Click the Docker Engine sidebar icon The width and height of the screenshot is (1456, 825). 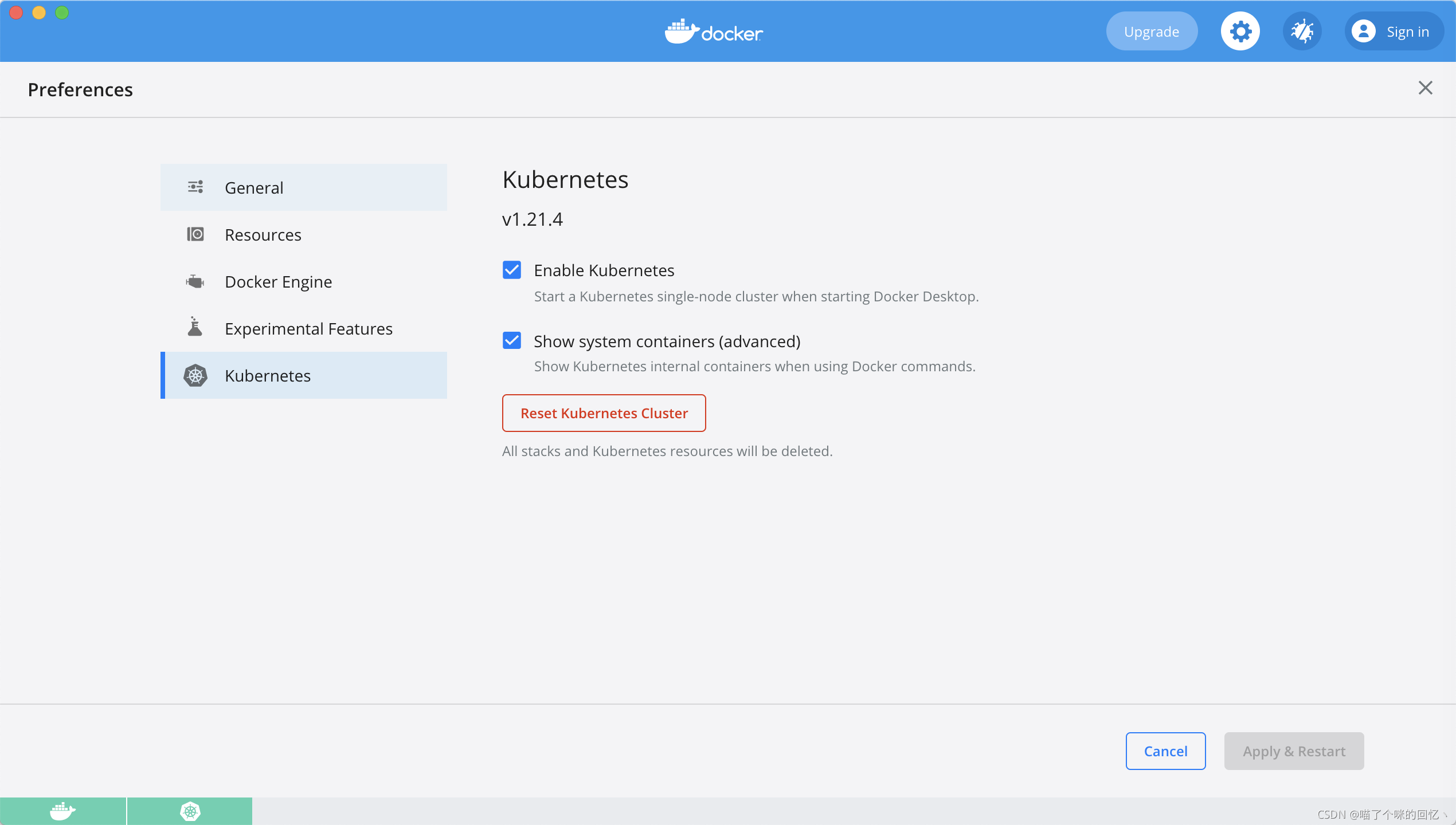[x=195, y=281]
